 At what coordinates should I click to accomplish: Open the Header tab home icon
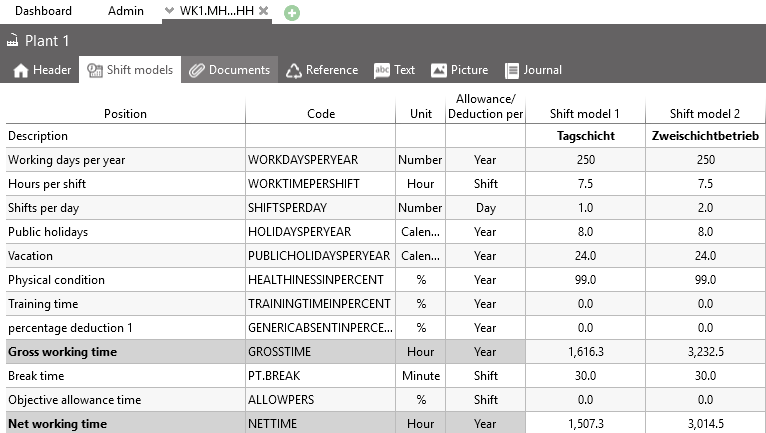[20, 70]
